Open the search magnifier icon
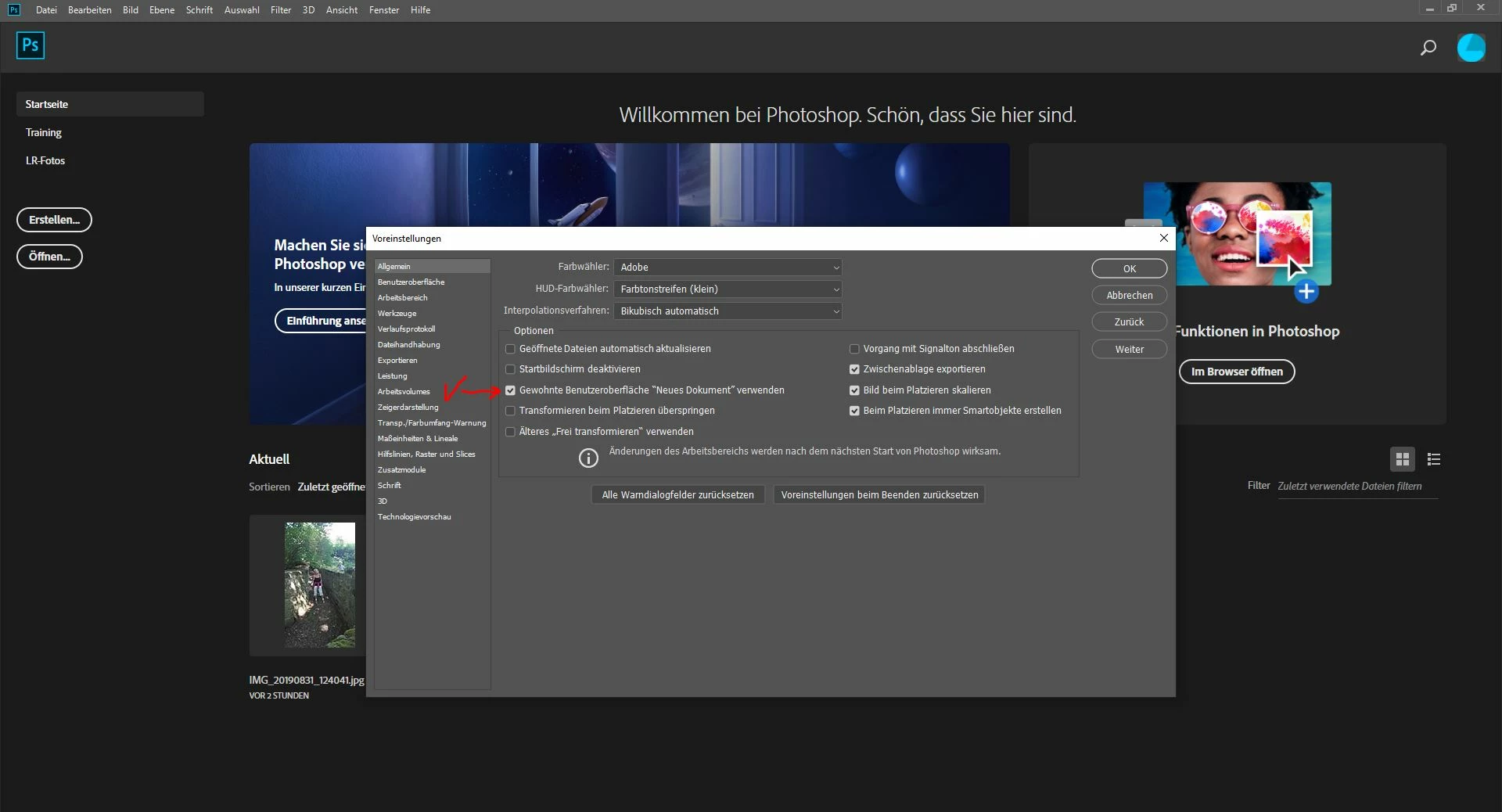This screenshot has width=1502, height=812. coord(1428,48)
